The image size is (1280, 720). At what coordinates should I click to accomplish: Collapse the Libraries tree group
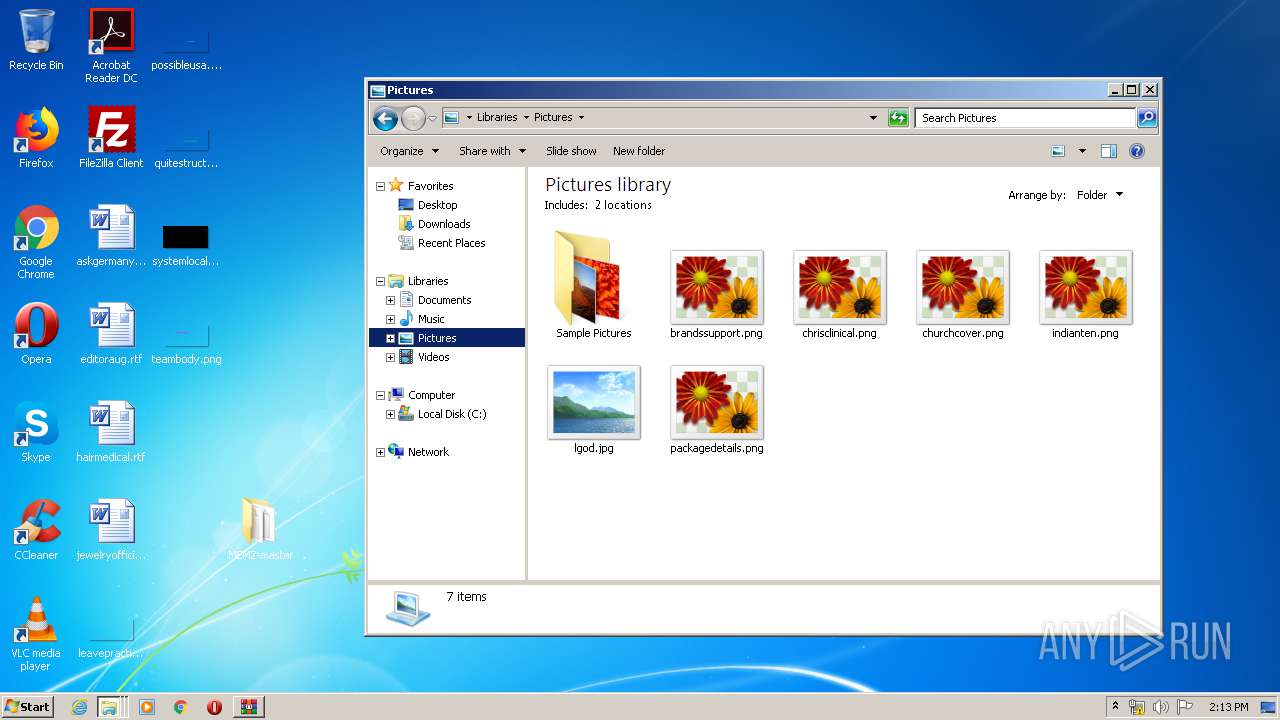[380, 281]
